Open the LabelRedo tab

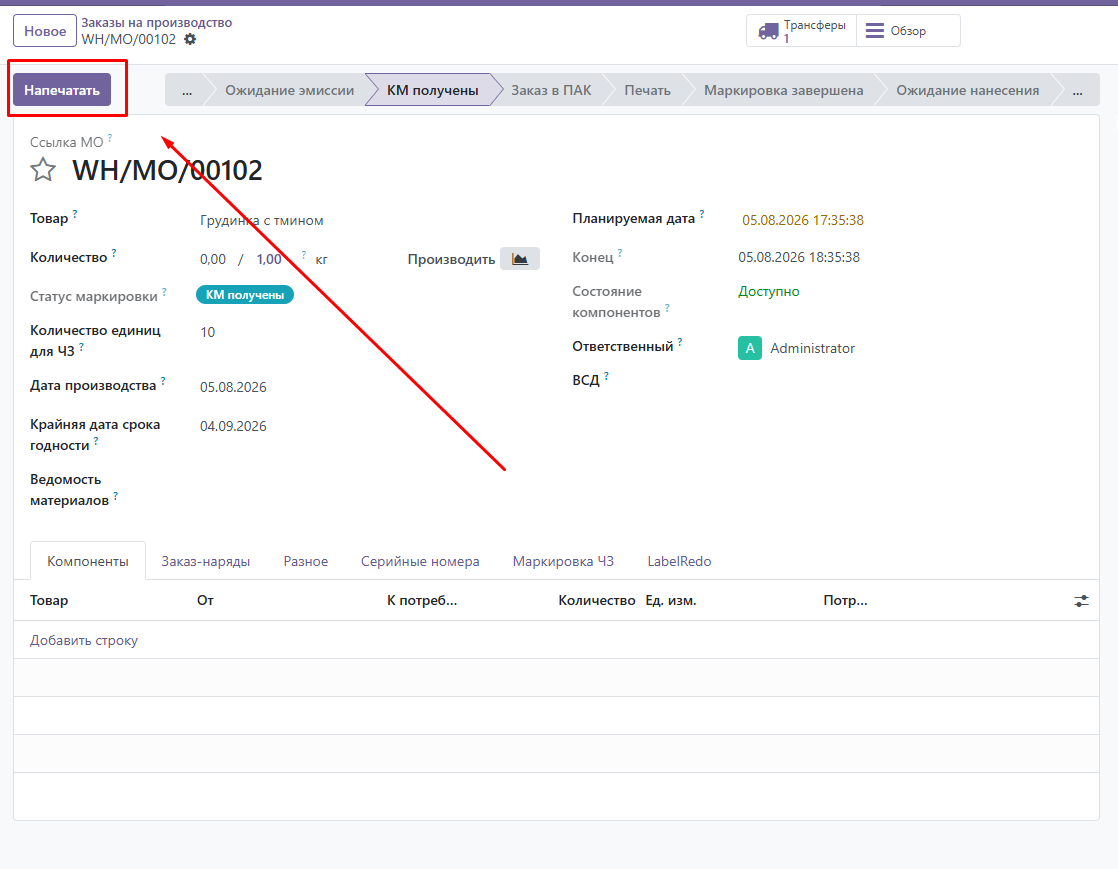click(679, 561)
